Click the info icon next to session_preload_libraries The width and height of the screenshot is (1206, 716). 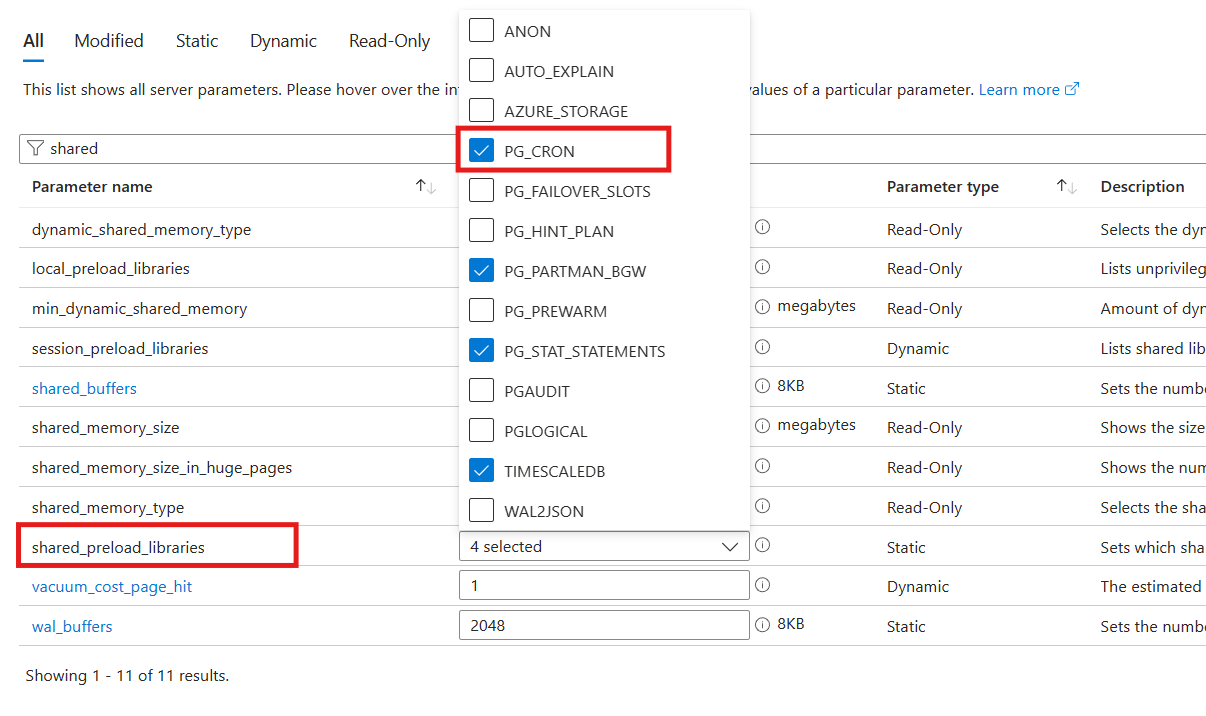[762, 347]
